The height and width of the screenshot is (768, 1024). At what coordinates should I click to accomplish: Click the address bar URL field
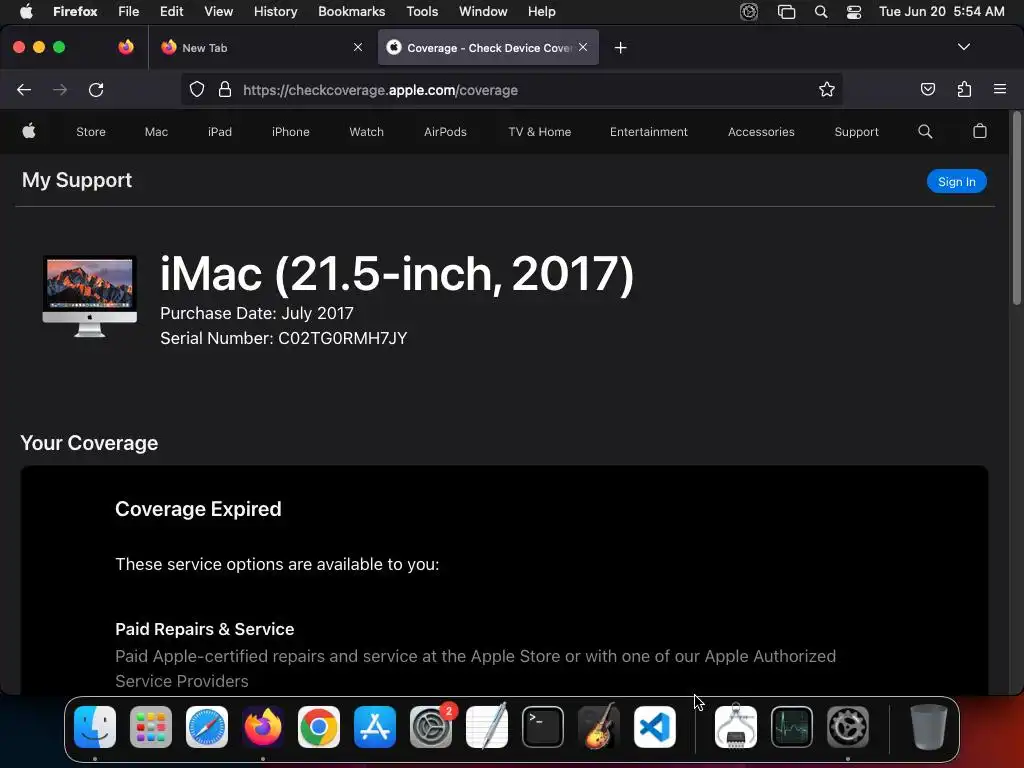pyautogui.click(x=511, y=89)
